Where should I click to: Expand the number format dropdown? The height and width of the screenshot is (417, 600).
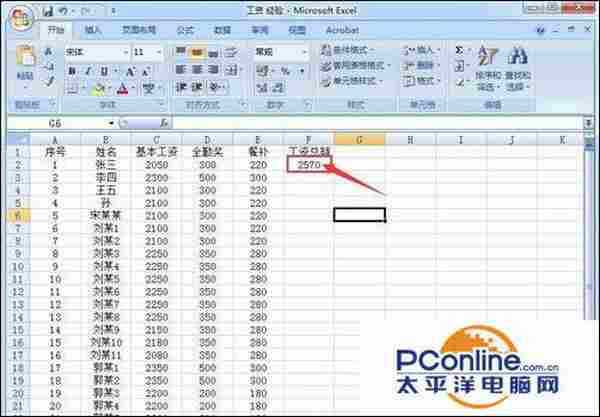303,51
